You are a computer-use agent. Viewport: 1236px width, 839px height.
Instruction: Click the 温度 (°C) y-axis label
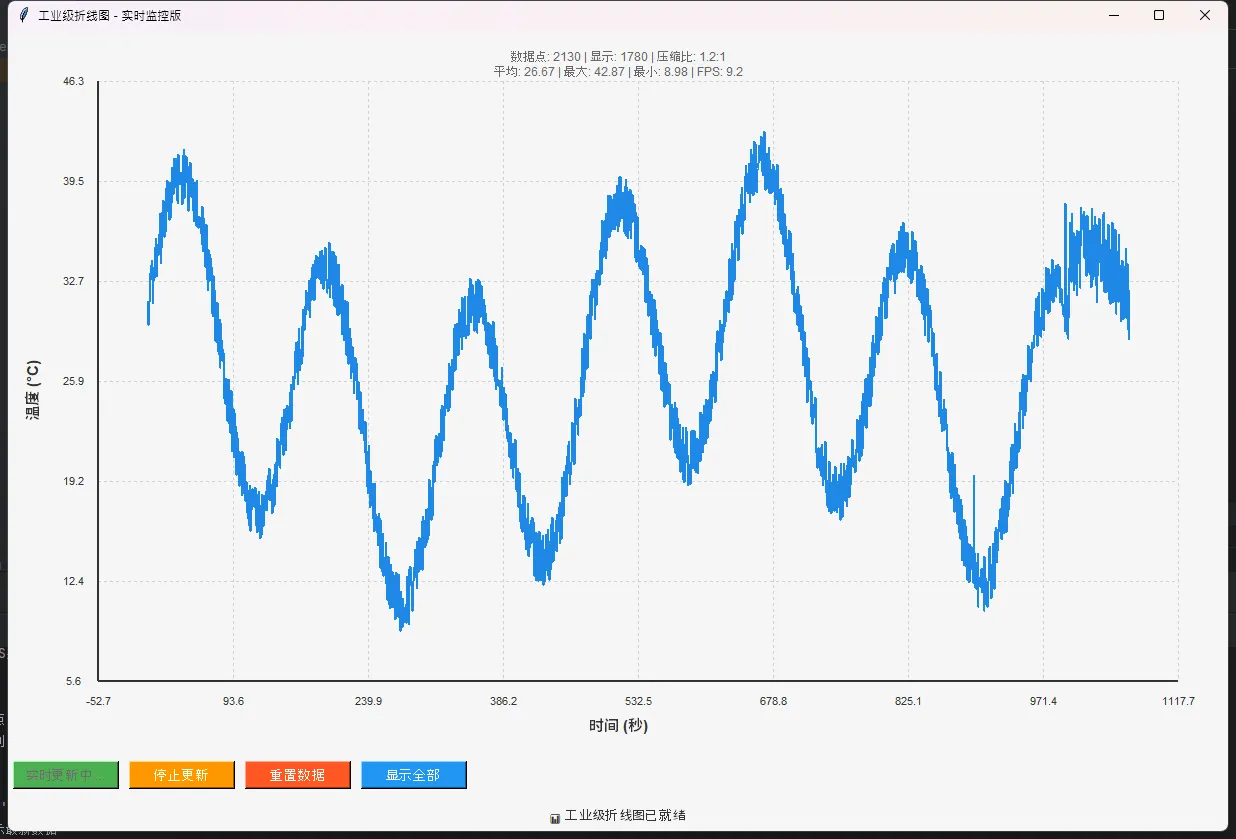point(33,389)
